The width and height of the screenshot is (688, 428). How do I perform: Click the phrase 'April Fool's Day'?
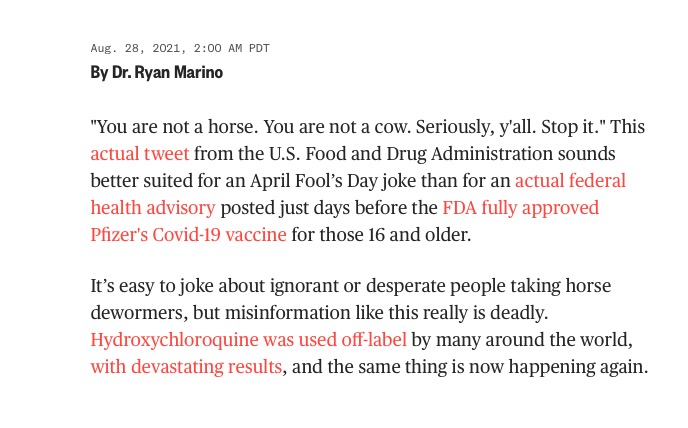pyautogui.click(x=314, y=181)
